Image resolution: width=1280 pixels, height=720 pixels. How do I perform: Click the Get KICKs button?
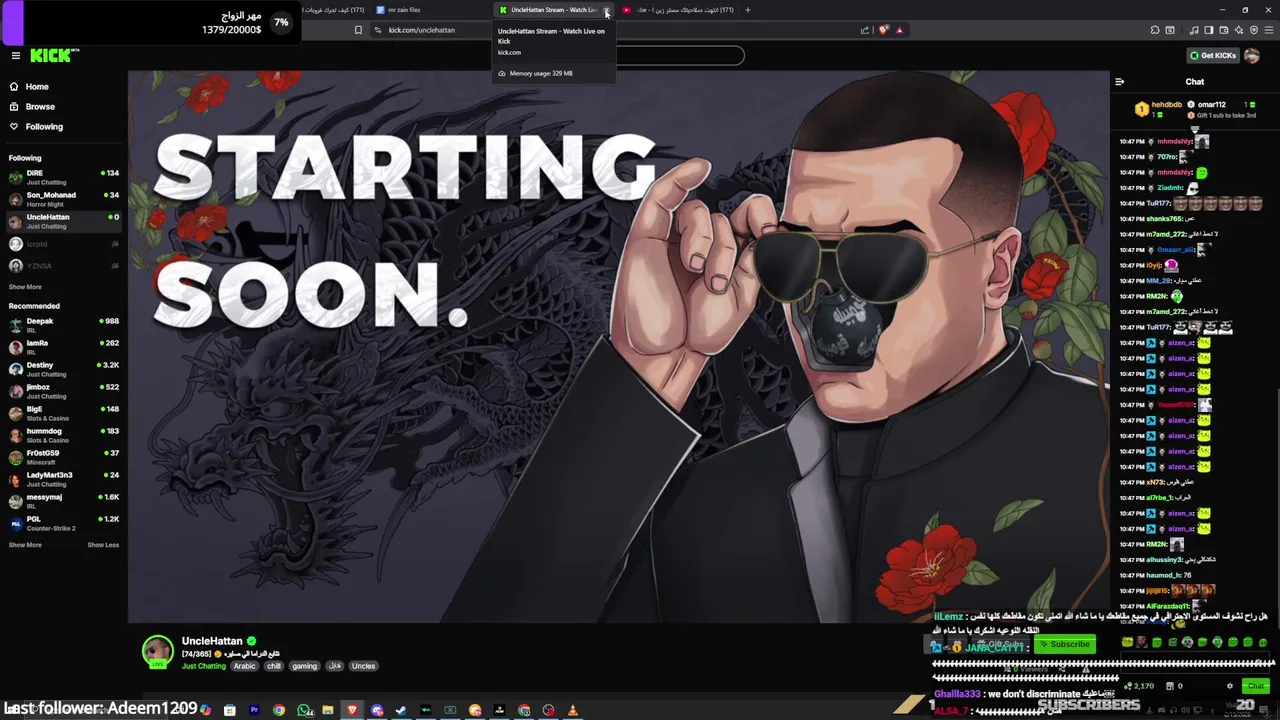1213,56
